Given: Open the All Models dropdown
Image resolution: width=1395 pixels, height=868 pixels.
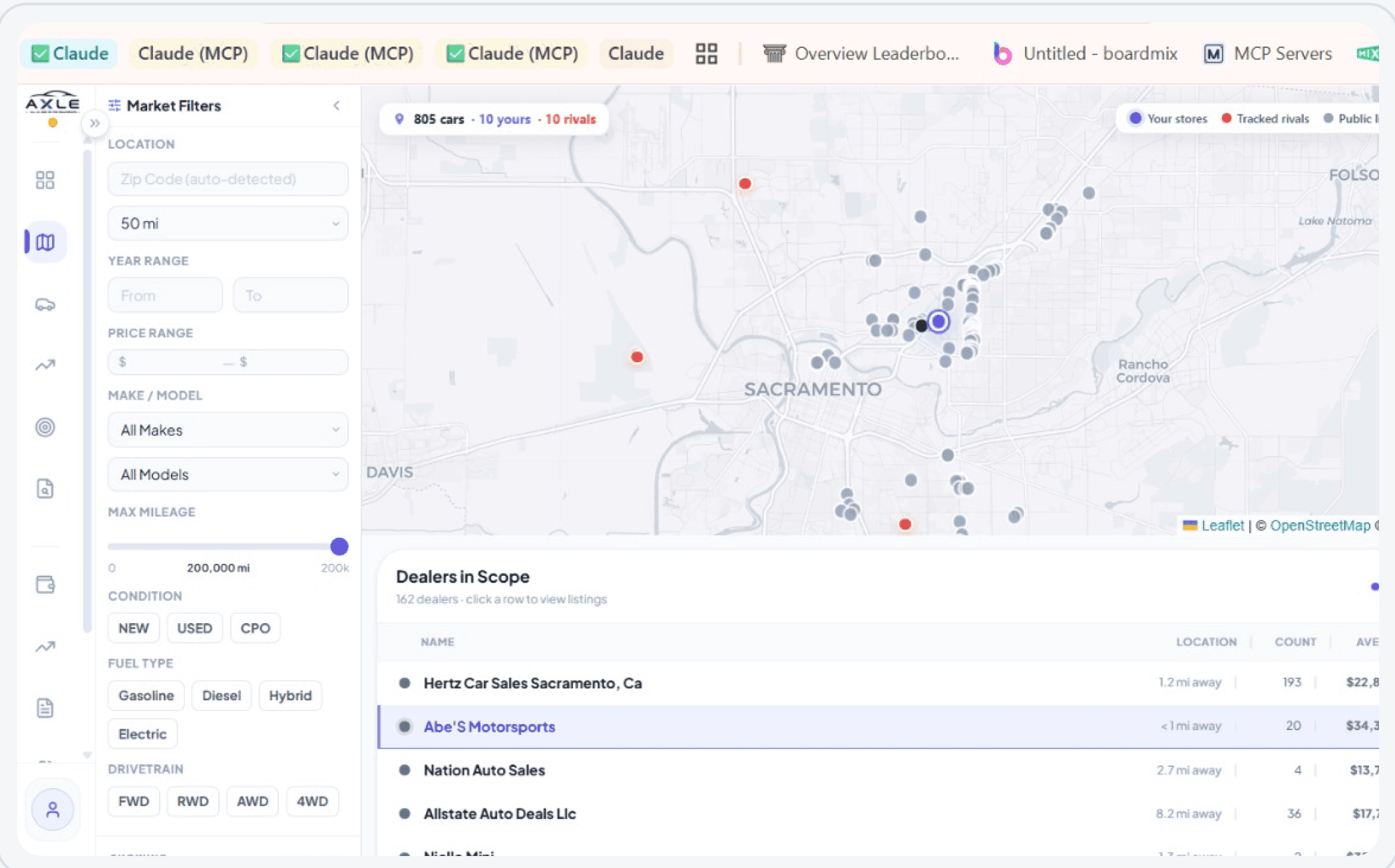Looking at the screenshot, I should [x=228, y=475].
